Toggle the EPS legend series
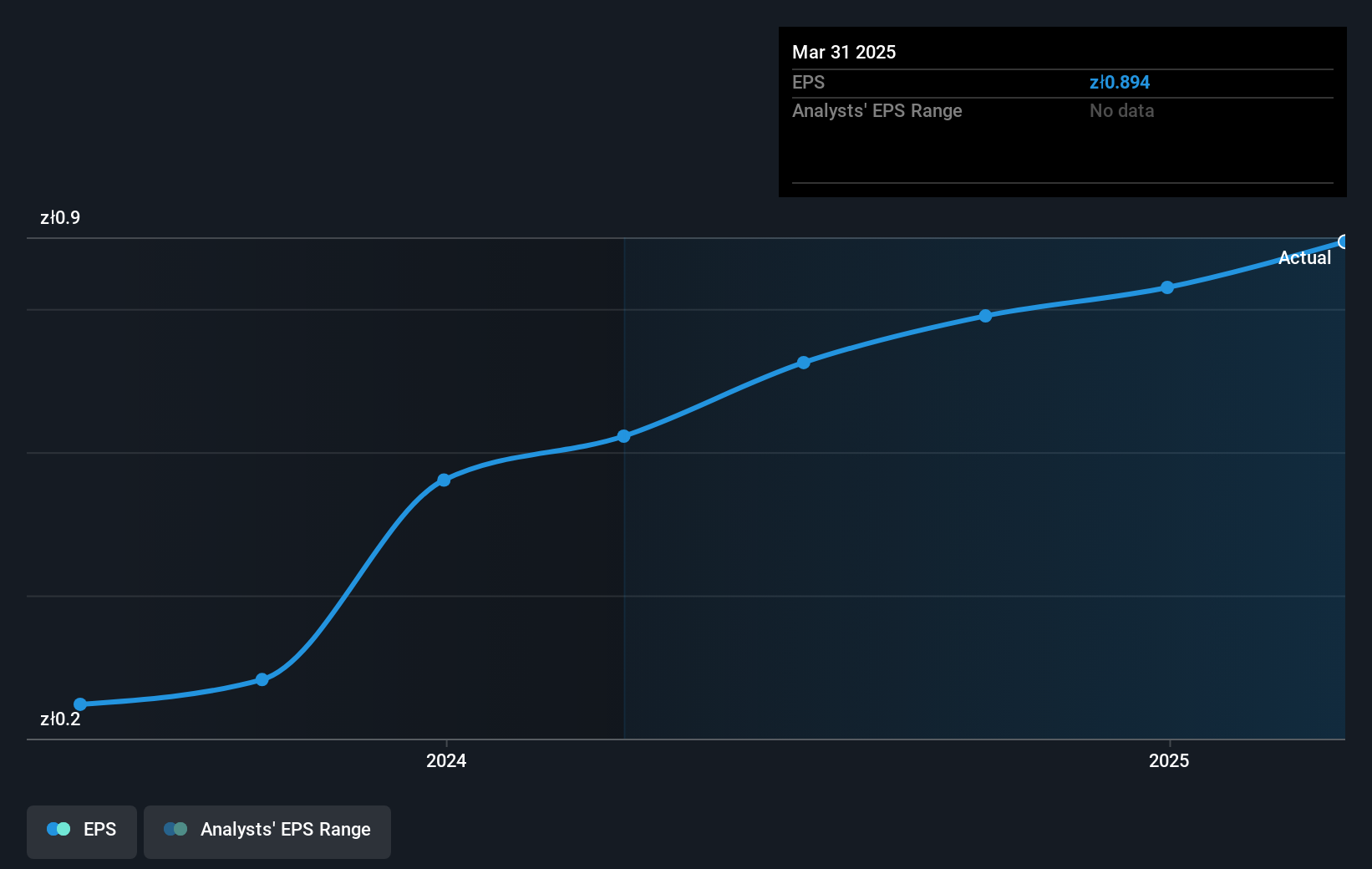The height and width of the screenshot is (869, 1372). 82,831
